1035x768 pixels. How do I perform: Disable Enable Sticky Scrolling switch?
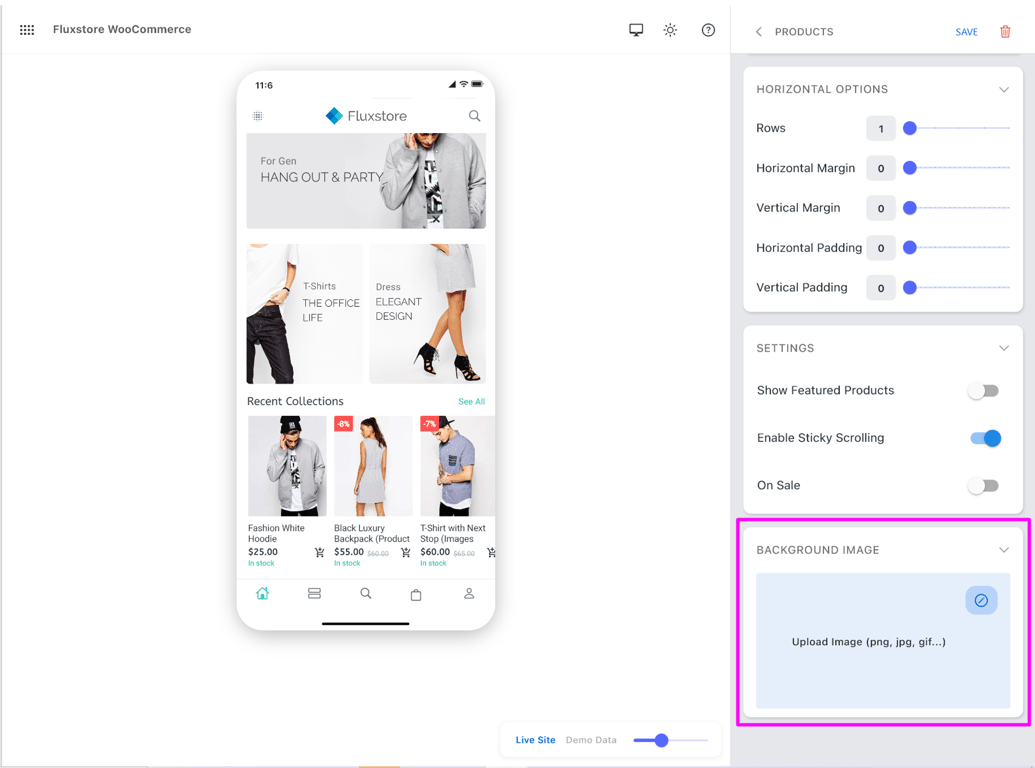pyautogui.click(x=985, y=438)
